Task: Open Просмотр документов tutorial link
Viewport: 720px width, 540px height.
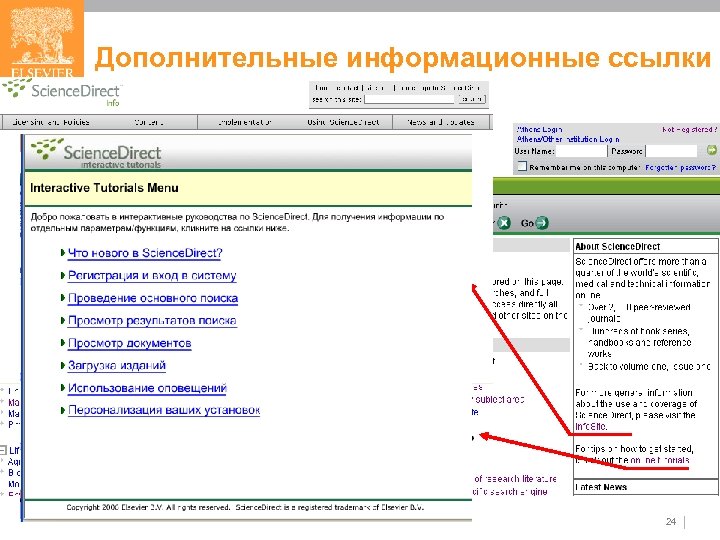Action: coord(129,343)
